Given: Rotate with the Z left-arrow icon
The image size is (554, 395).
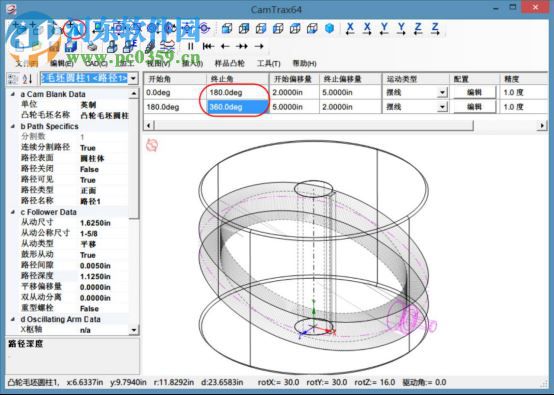Looking at the screenshot, I should pos(418,28).
